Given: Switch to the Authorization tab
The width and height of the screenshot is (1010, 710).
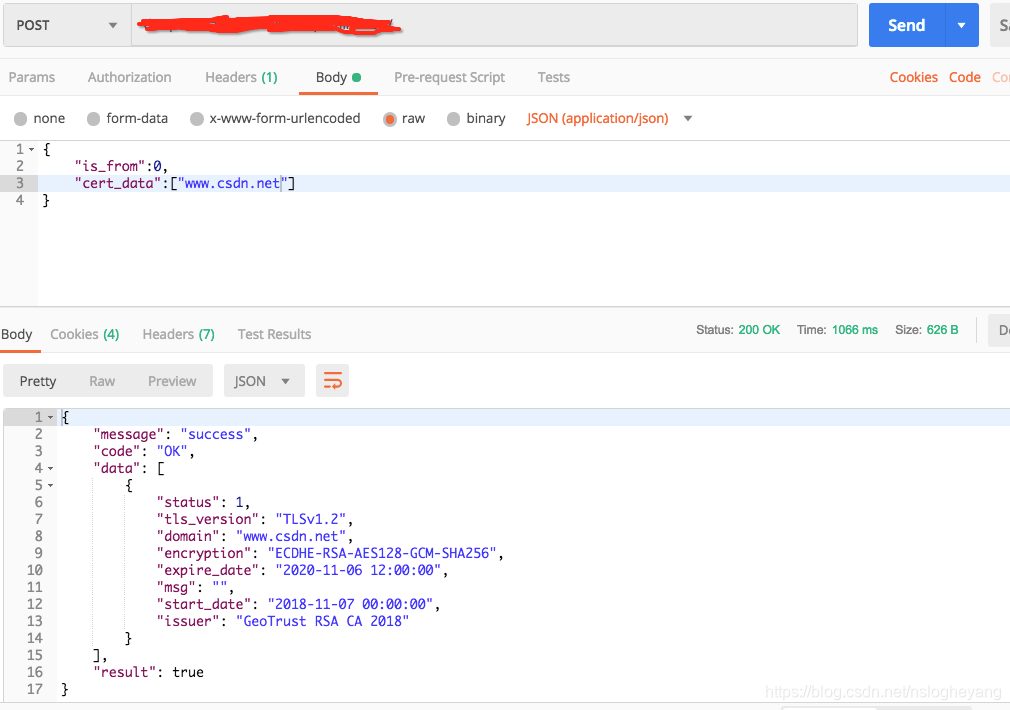Looking at the screenshot, I should [x=129, y=77].
